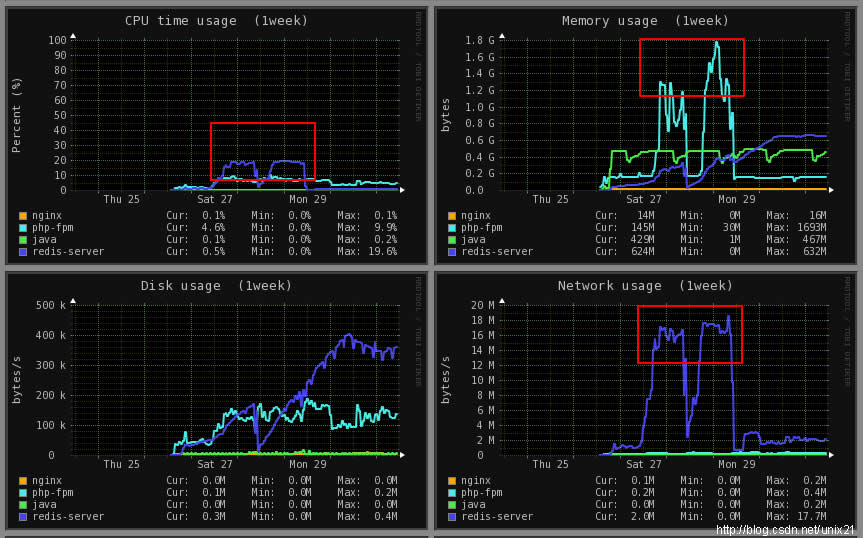Click the java green swatch in CPU legend
This screenshot has width=863, height=538.
23,240
